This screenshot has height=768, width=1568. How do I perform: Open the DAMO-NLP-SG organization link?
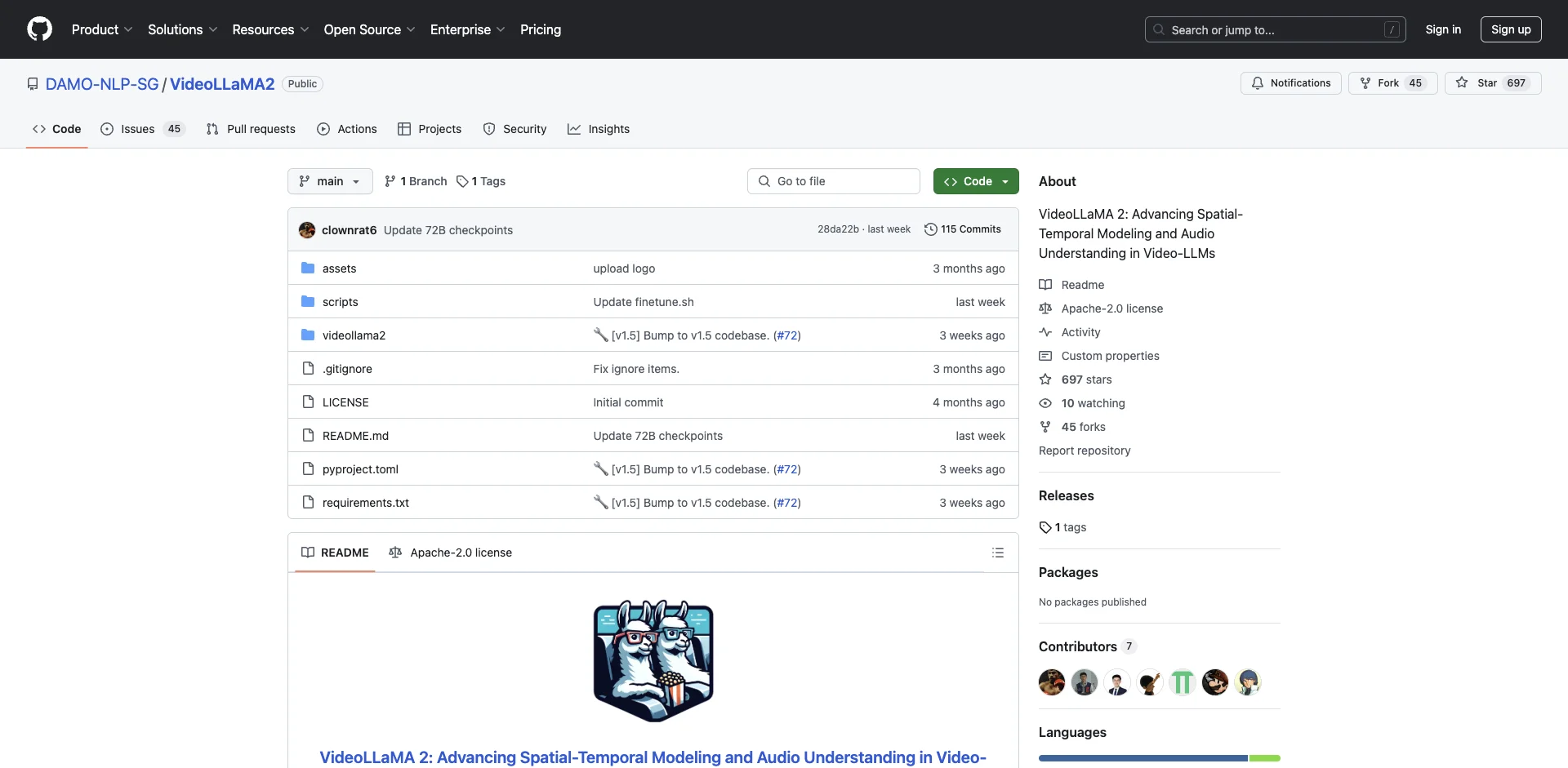click(x=102, y=84)
